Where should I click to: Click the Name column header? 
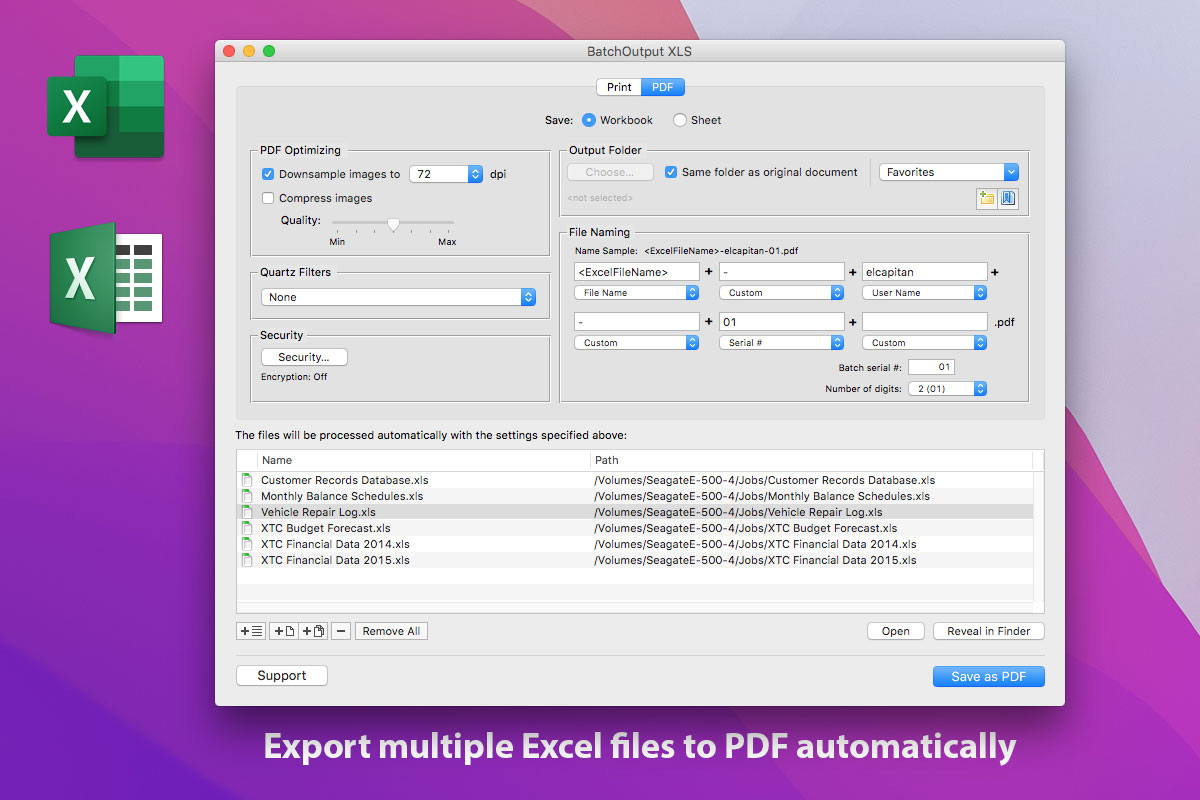pos(424,460)
